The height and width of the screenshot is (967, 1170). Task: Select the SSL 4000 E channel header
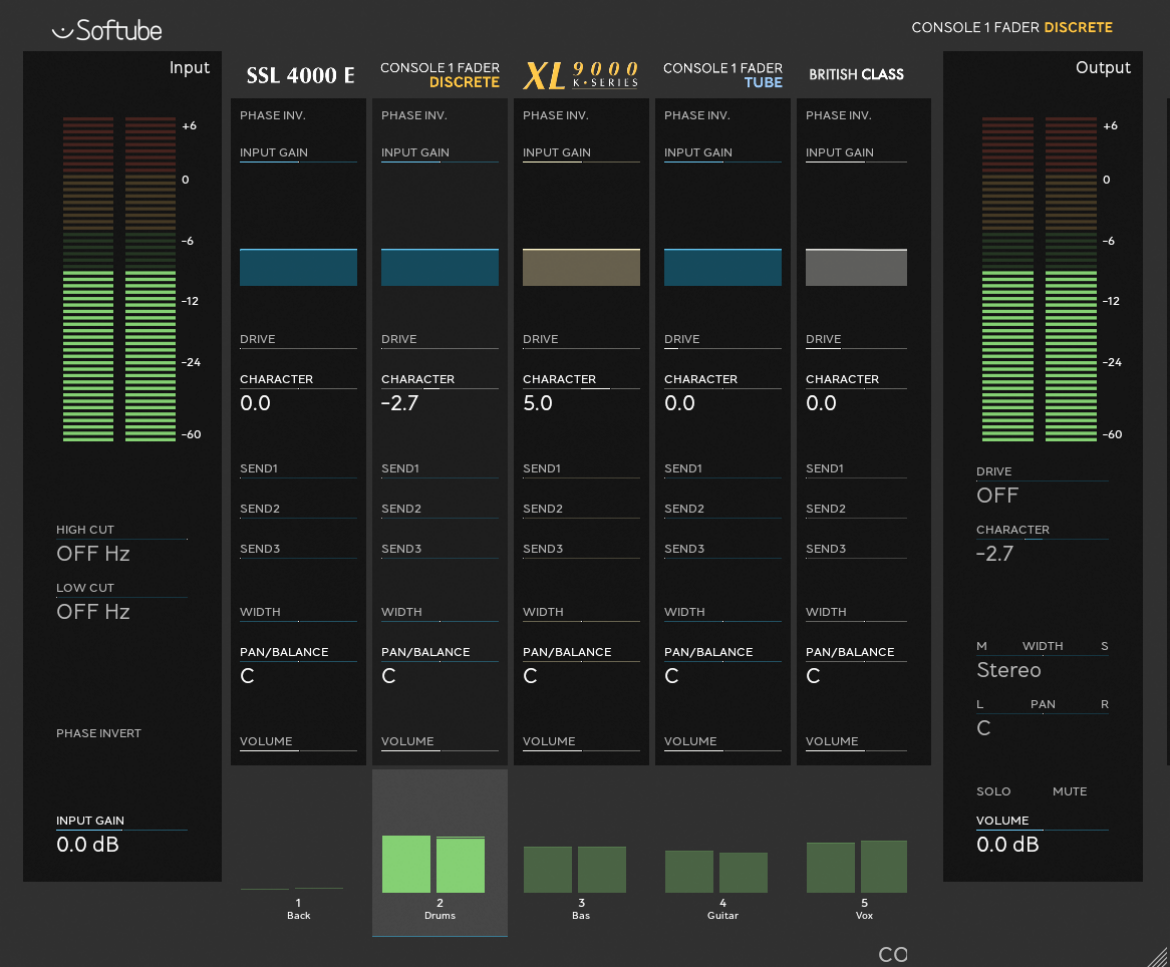(x=300, y=75)
